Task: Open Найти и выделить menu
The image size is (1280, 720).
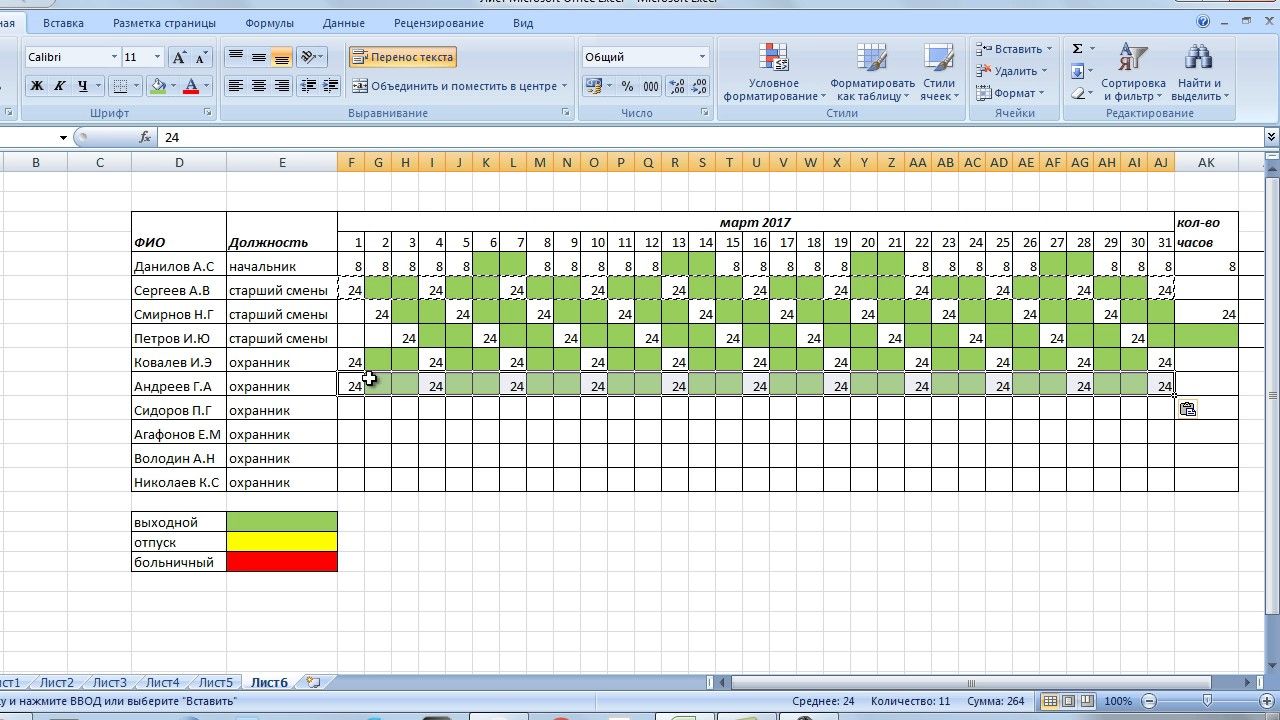Action: pos(1199,72)
